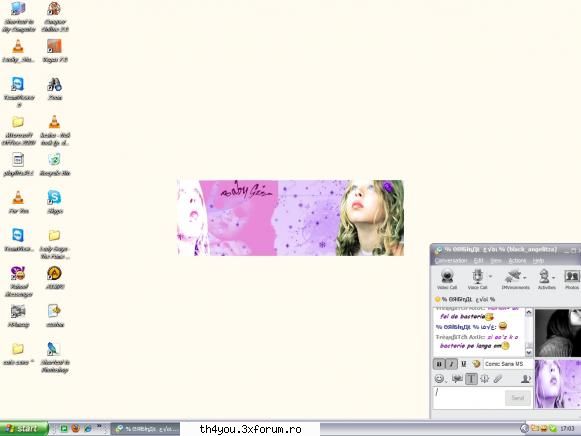
Task: Select the TeamViewer 6 desktop icon
Action: pos(18,92)
